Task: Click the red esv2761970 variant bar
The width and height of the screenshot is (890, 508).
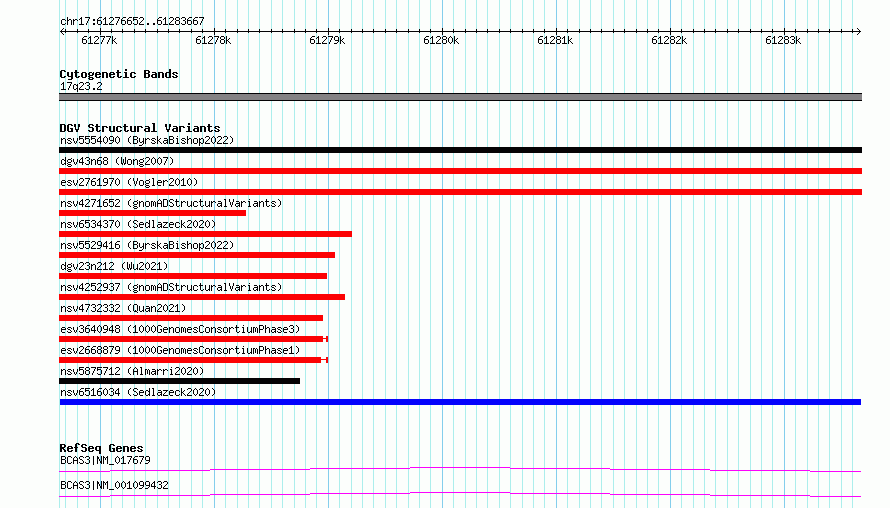Action: pyautogui.click(x=460, y=192)
